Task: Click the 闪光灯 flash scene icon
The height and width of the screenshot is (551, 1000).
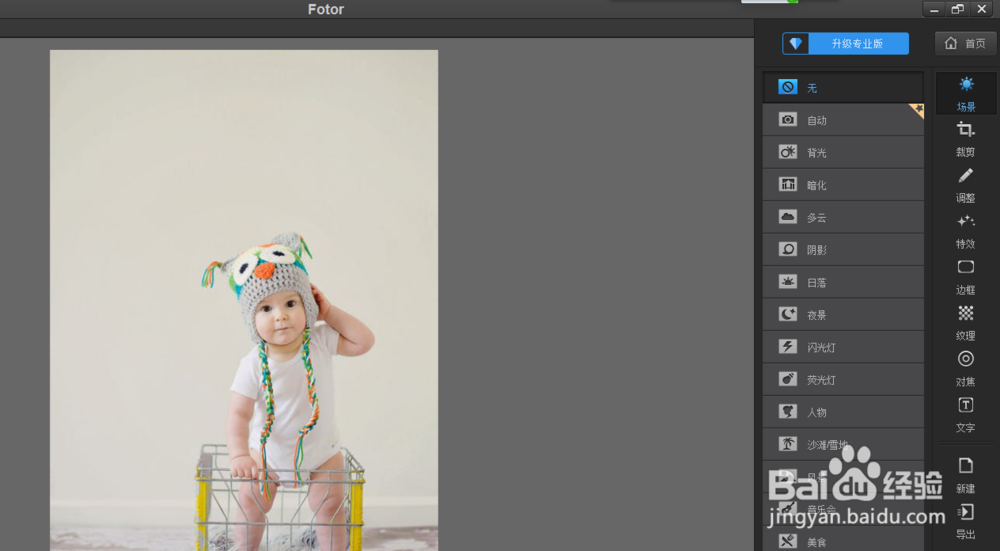Action: click(788, 346)
